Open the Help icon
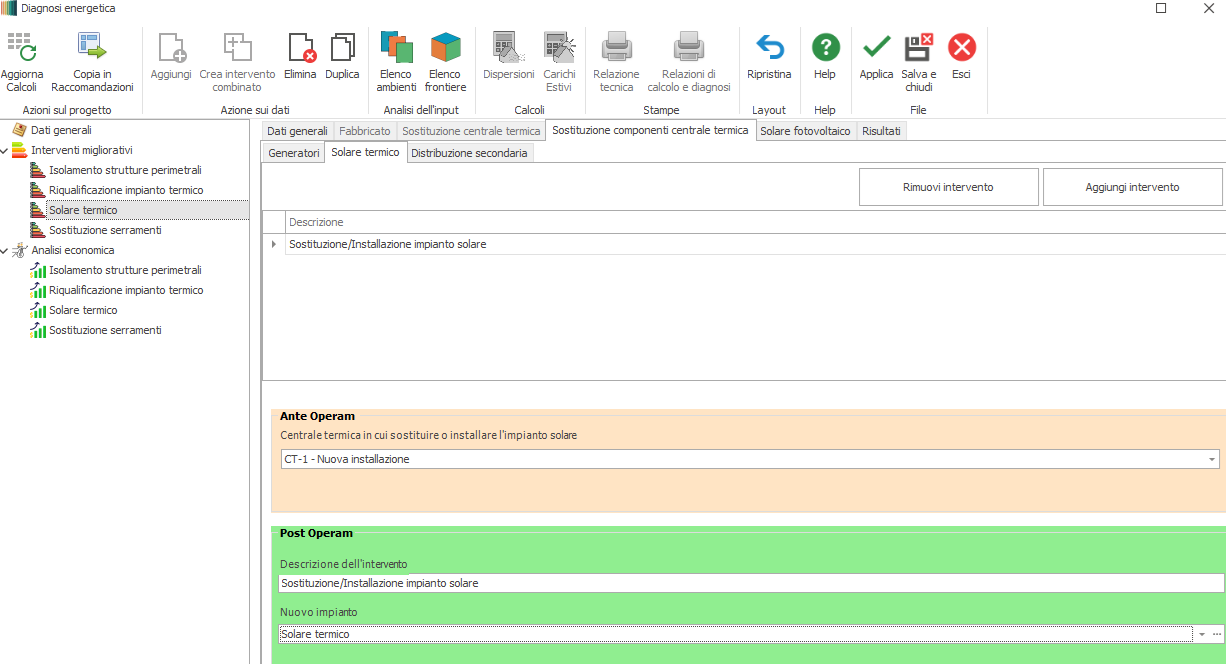The width and height of the screenshot is (1232, 664). click(825, 48)
